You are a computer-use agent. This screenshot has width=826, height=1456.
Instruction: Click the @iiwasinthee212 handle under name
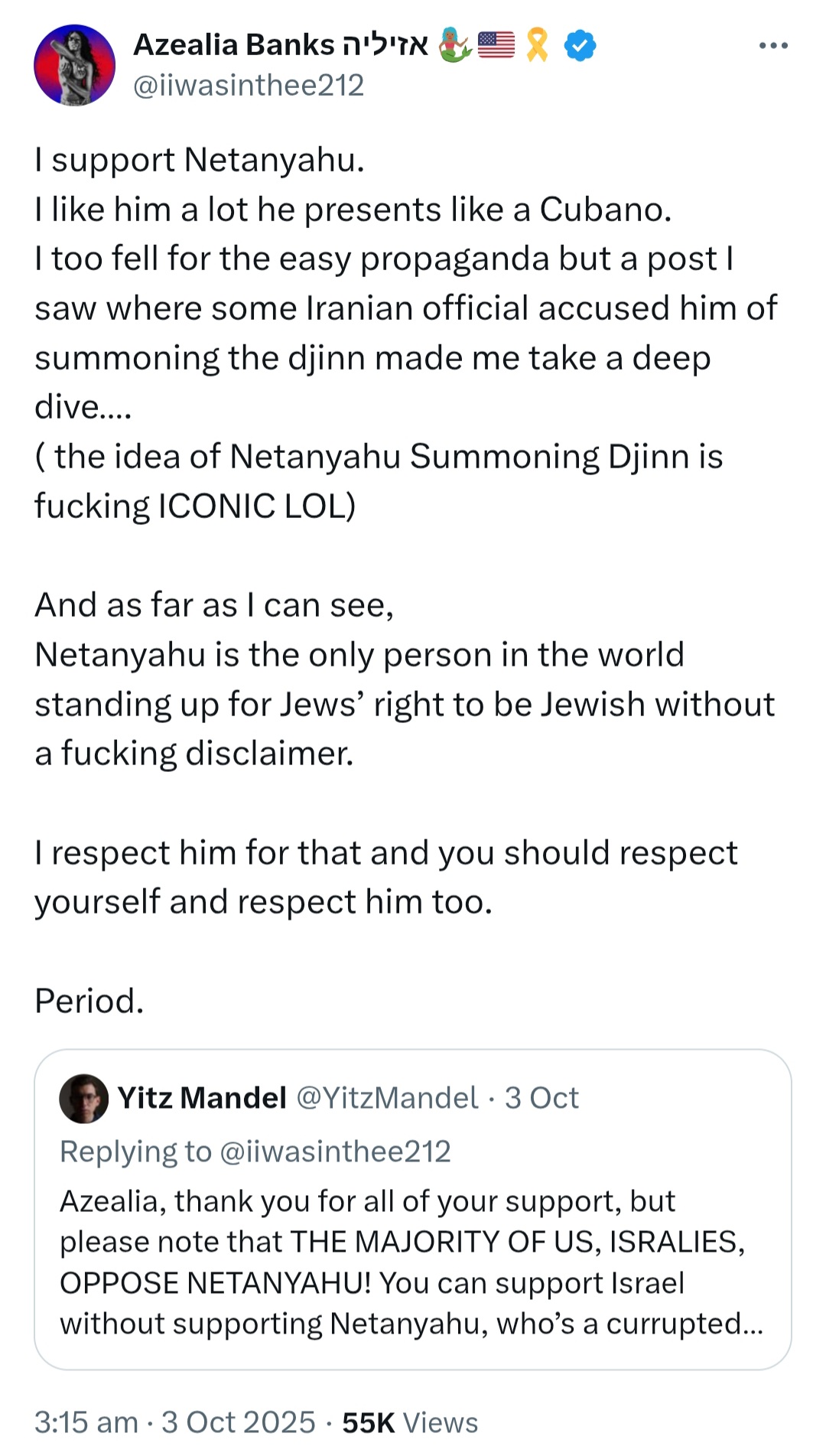(249, 86)
